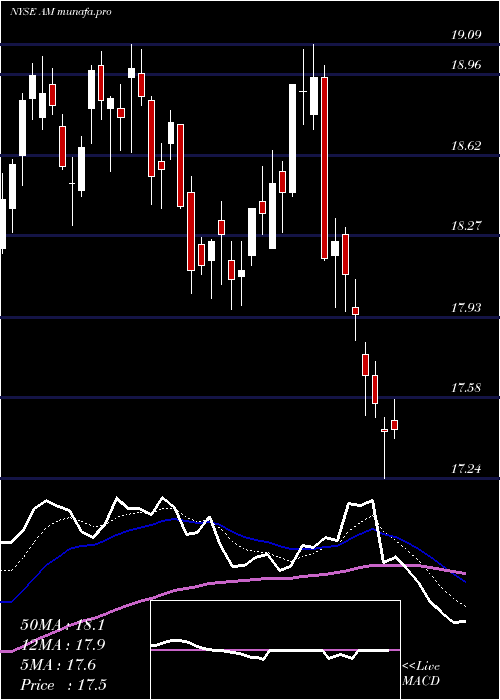The width and height of the screenshot is (500, 700).
Task: Click the 5MA : 17.6 readout
Action: tap(58, 665)
